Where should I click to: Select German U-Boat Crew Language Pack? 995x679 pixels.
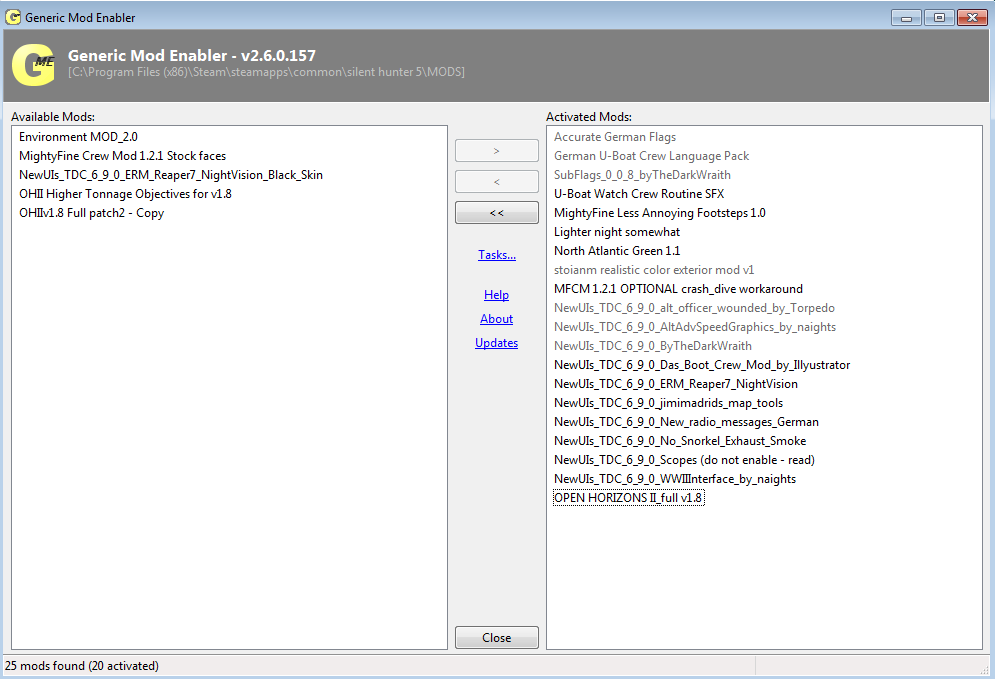coord(651,156)
